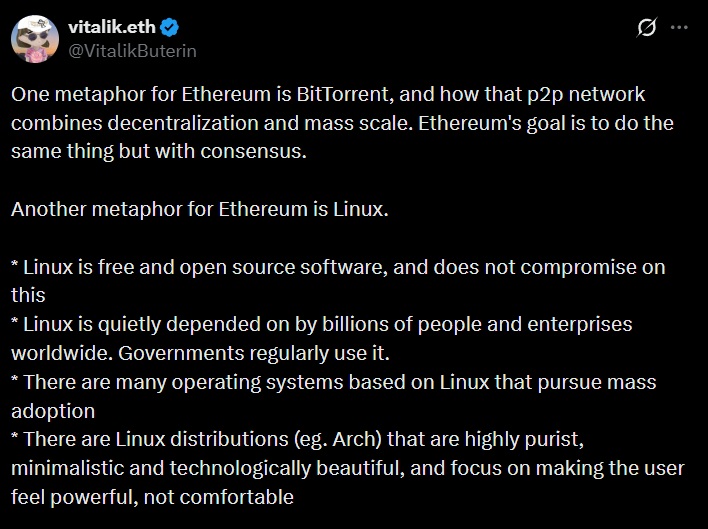Open the vitalik.eth display name link
Screen dimensions: 708x529
tap(113, 27)
